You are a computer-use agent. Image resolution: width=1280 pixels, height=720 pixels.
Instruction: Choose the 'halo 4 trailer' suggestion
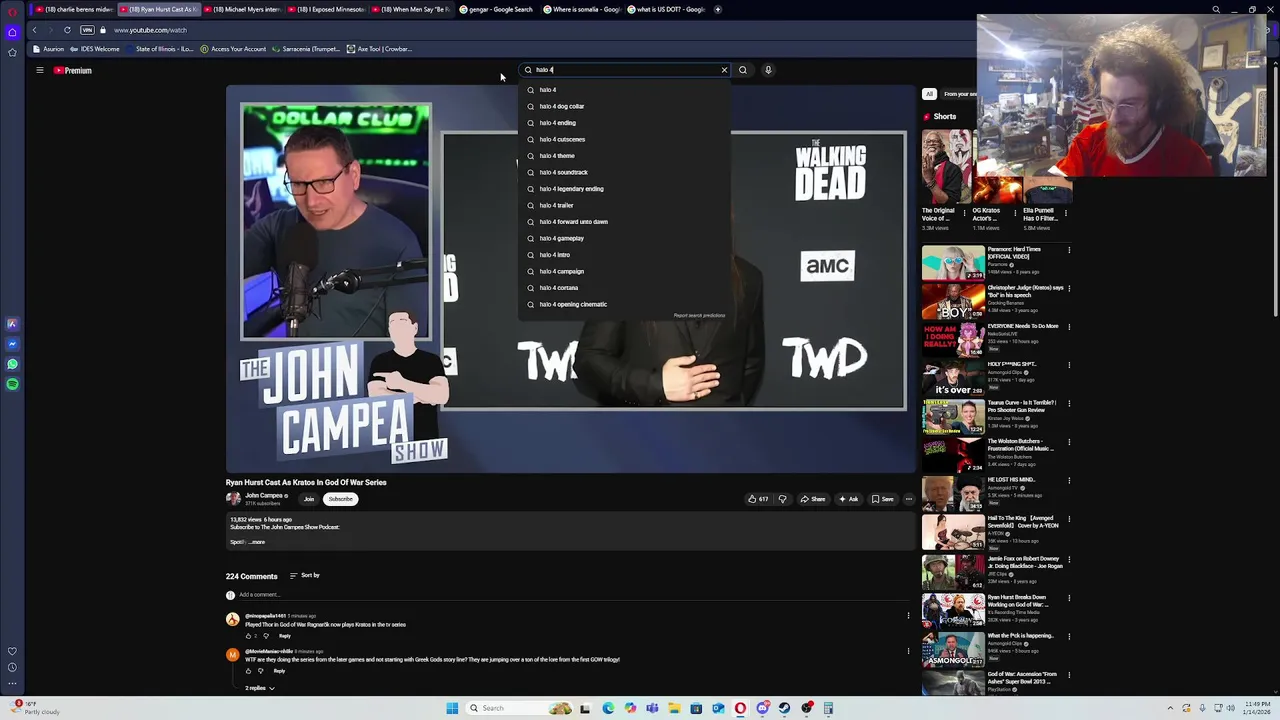click(x=625, y=205)
